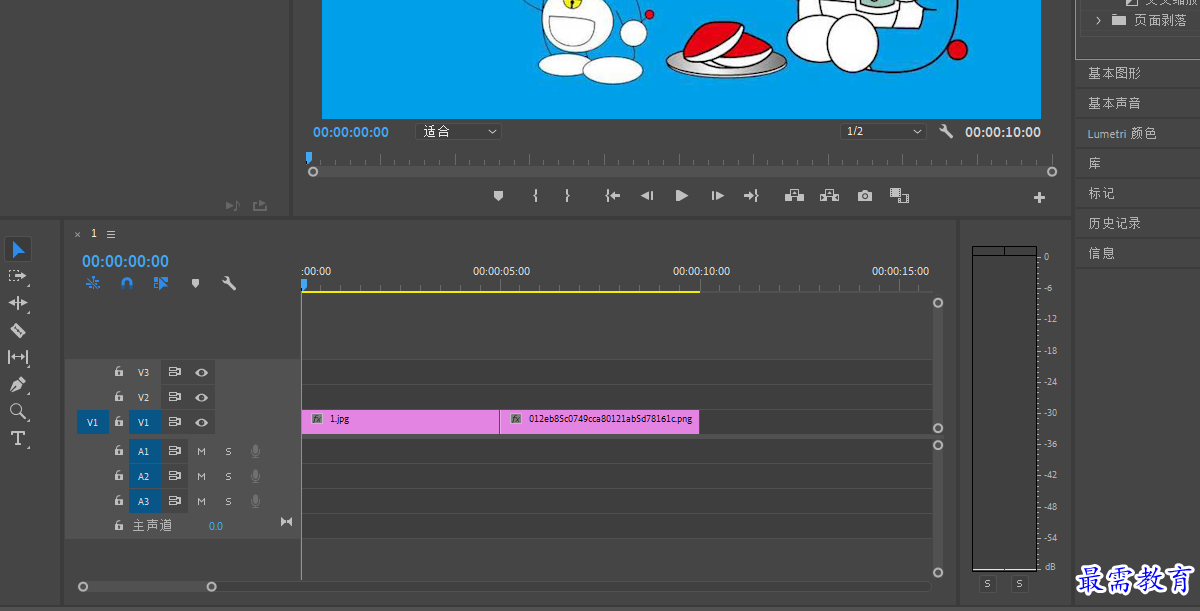Select the 012eb85c0749cca80121ab5d78161c.png clip
Viewport: 1200px width, 611px height.
click(600, 421)
